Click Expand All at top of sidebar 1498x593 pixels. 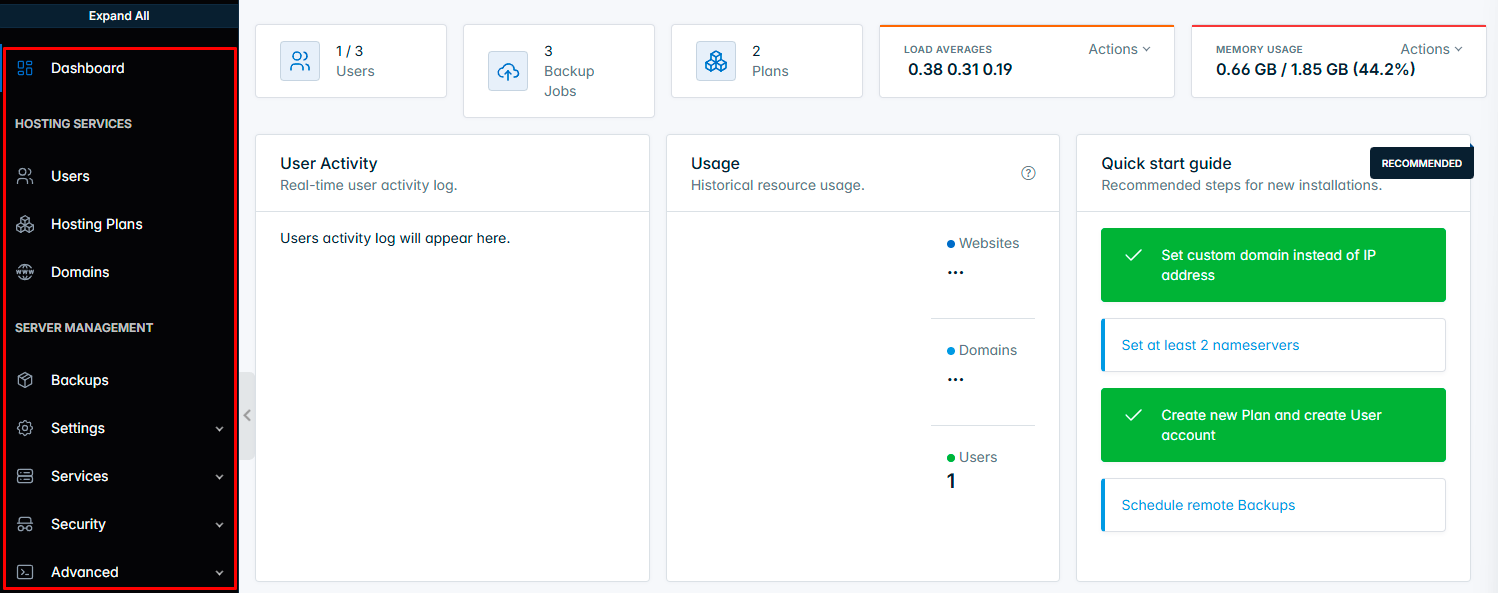(119, 16)
